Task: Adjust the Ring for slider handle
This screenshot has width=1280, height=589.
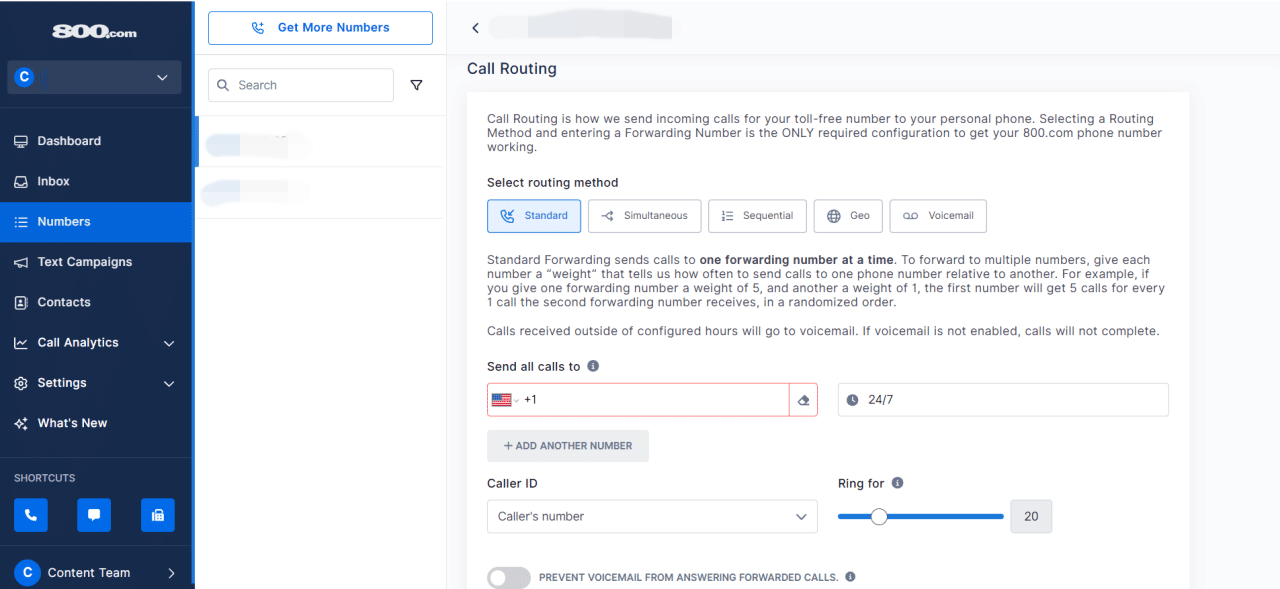Action: click(879, 516)
